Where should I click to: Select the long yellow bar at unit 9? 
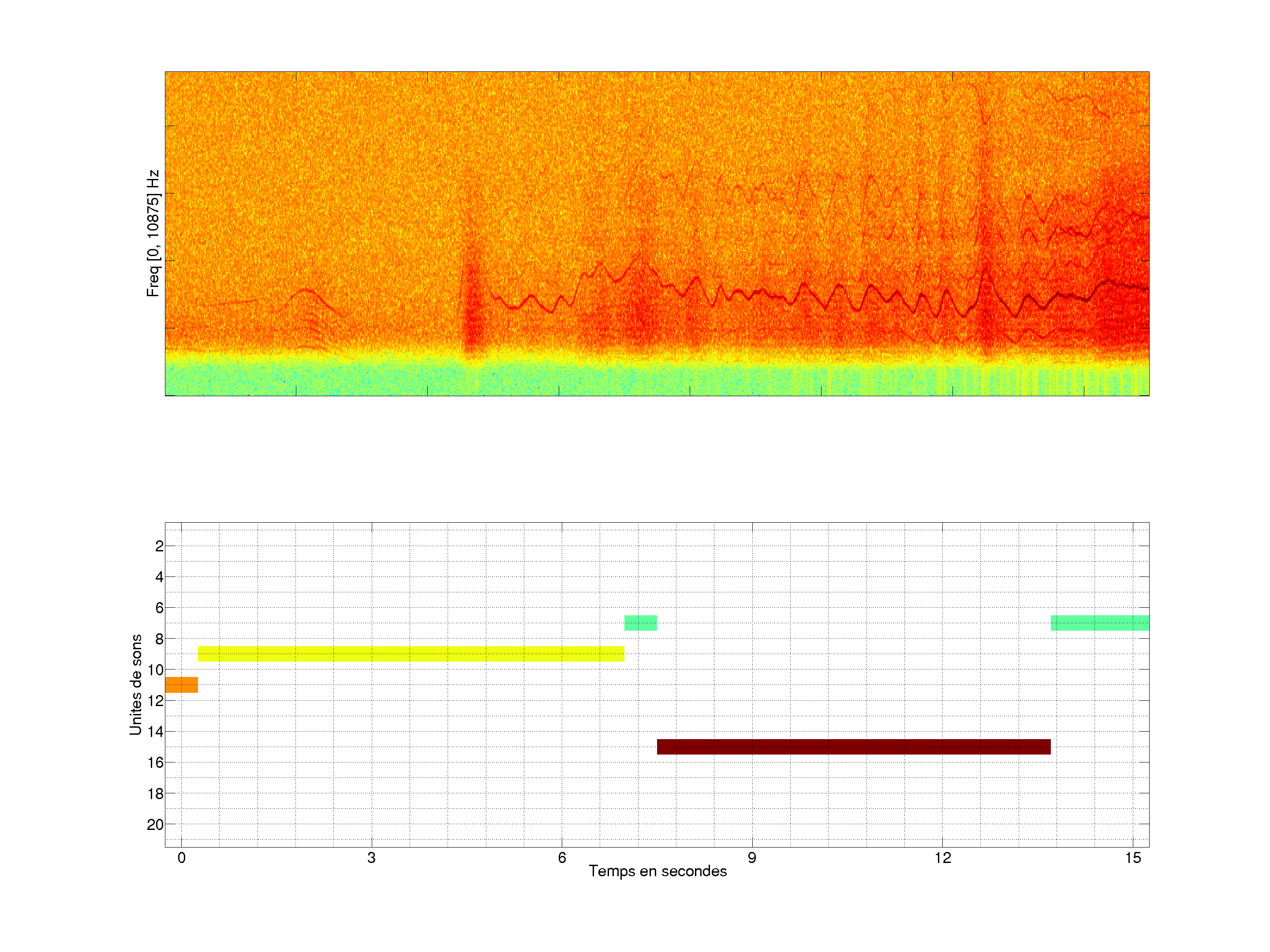click(411, 654)
